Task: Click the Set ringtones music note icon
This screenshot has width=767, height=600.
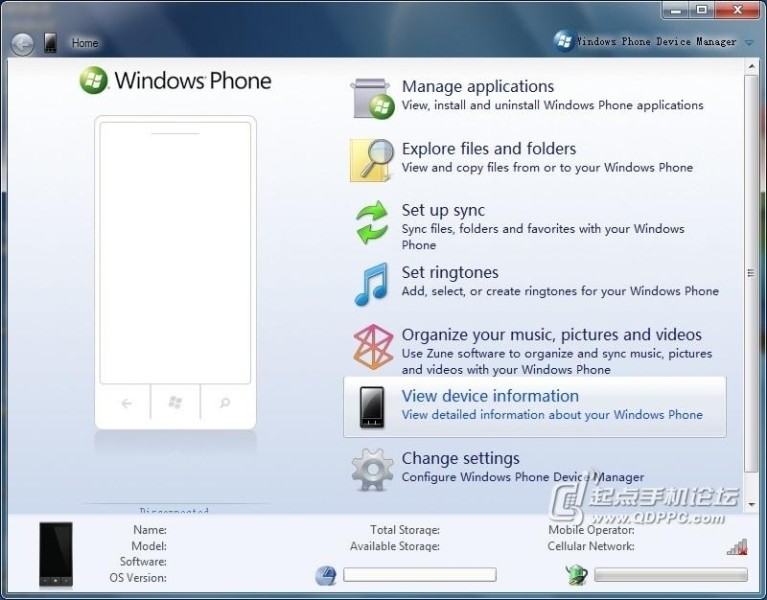Action: coord(371,284)
